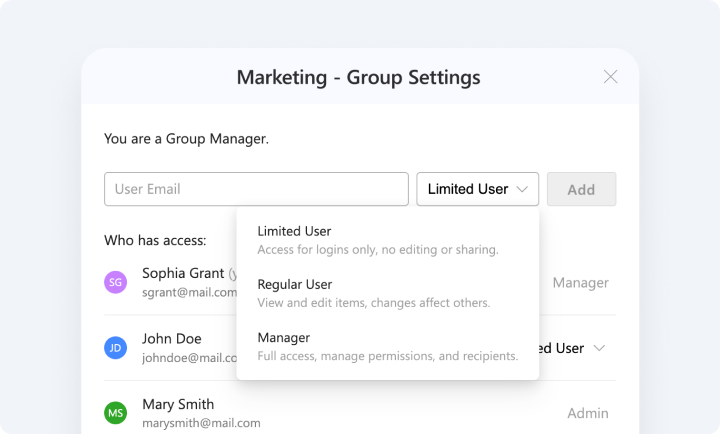The height and width of the screenshot is (435, 720).
Task: Click Sophia Grant's Manager role label
Action: tap(580, 283)
